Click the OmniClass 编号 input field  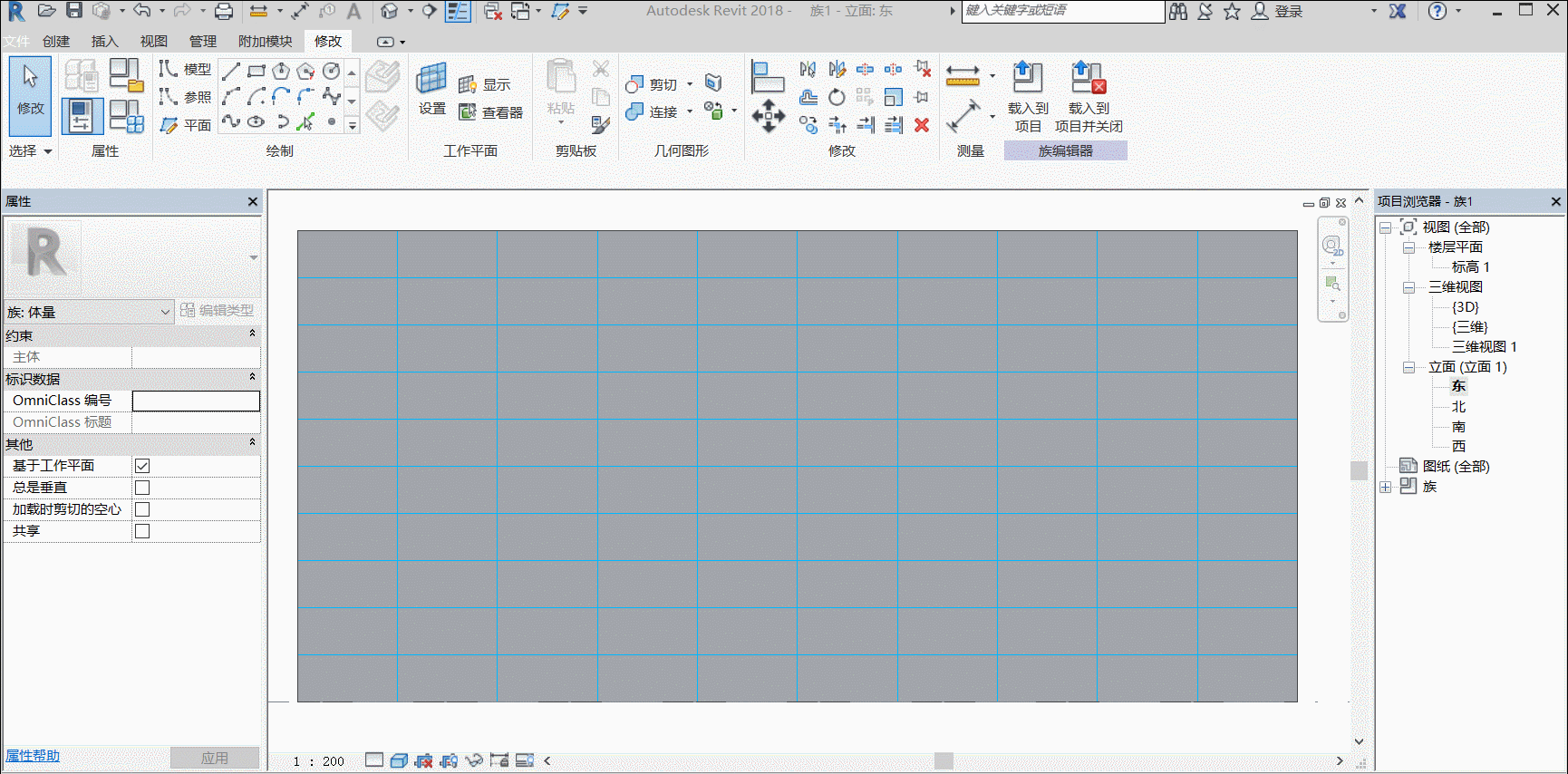pos(196,401)
